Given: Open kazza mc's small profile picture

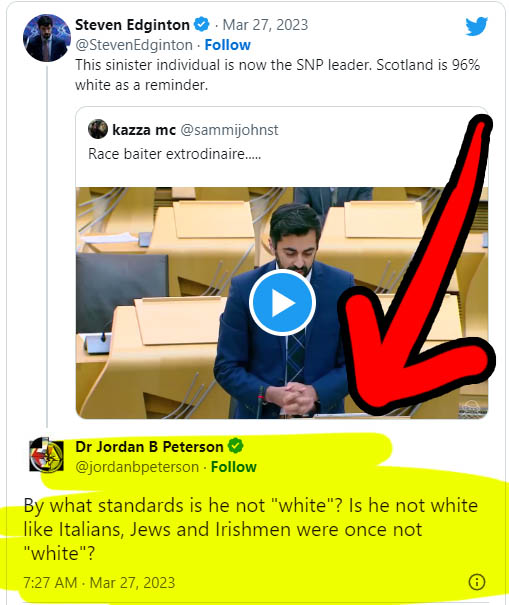Looking at the screenshot, I should pyautogui.click(x=98, y=129).
